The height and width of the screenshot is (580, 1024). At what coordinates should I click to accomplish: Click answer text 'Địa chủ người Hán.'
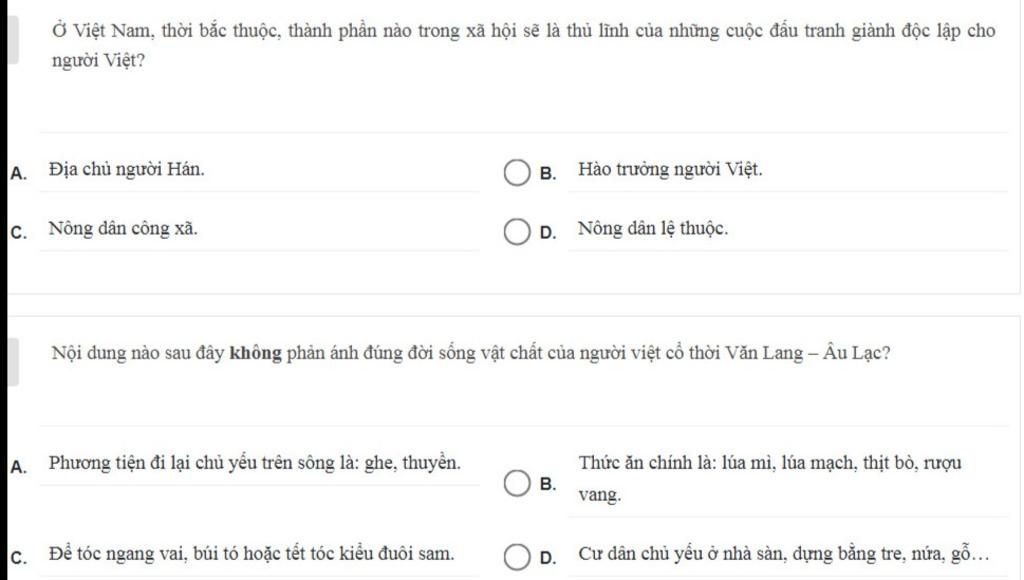pos(127,169)
